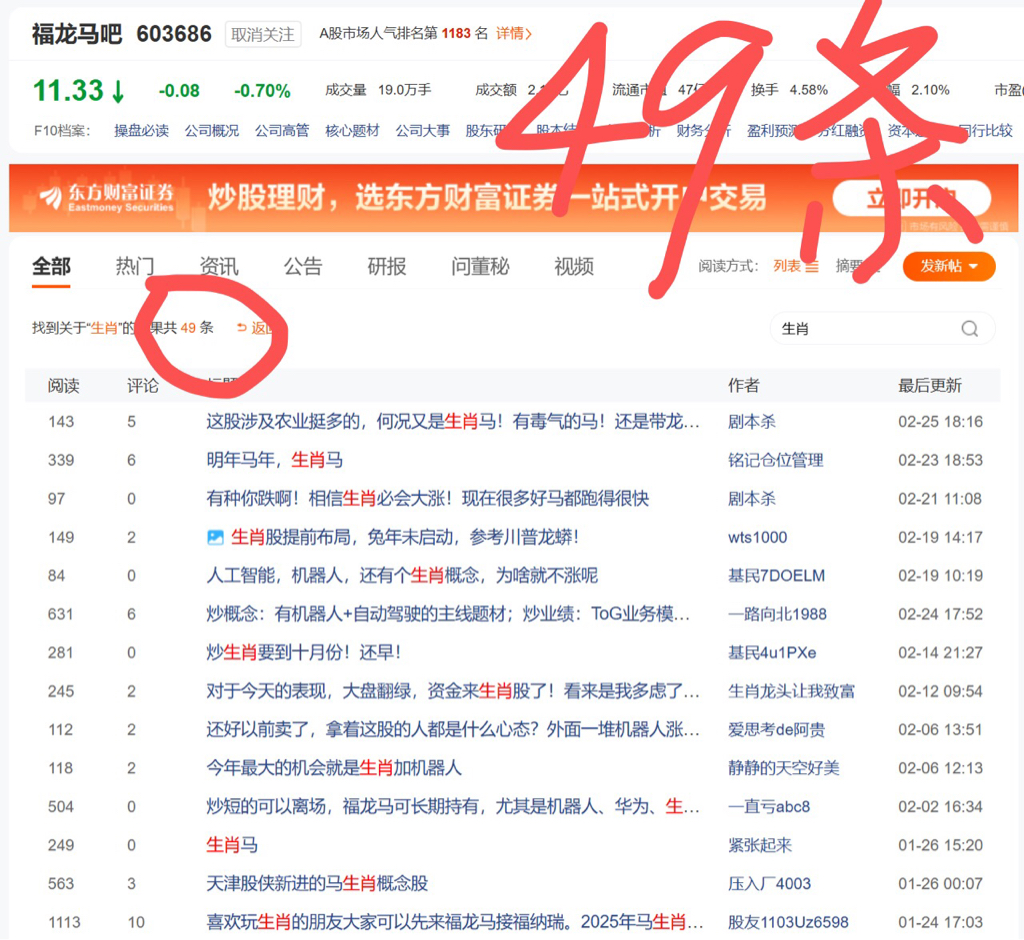Open author 生肖龙头让我致富 profile
This screenshot has height=940, width=1024.
792,692
